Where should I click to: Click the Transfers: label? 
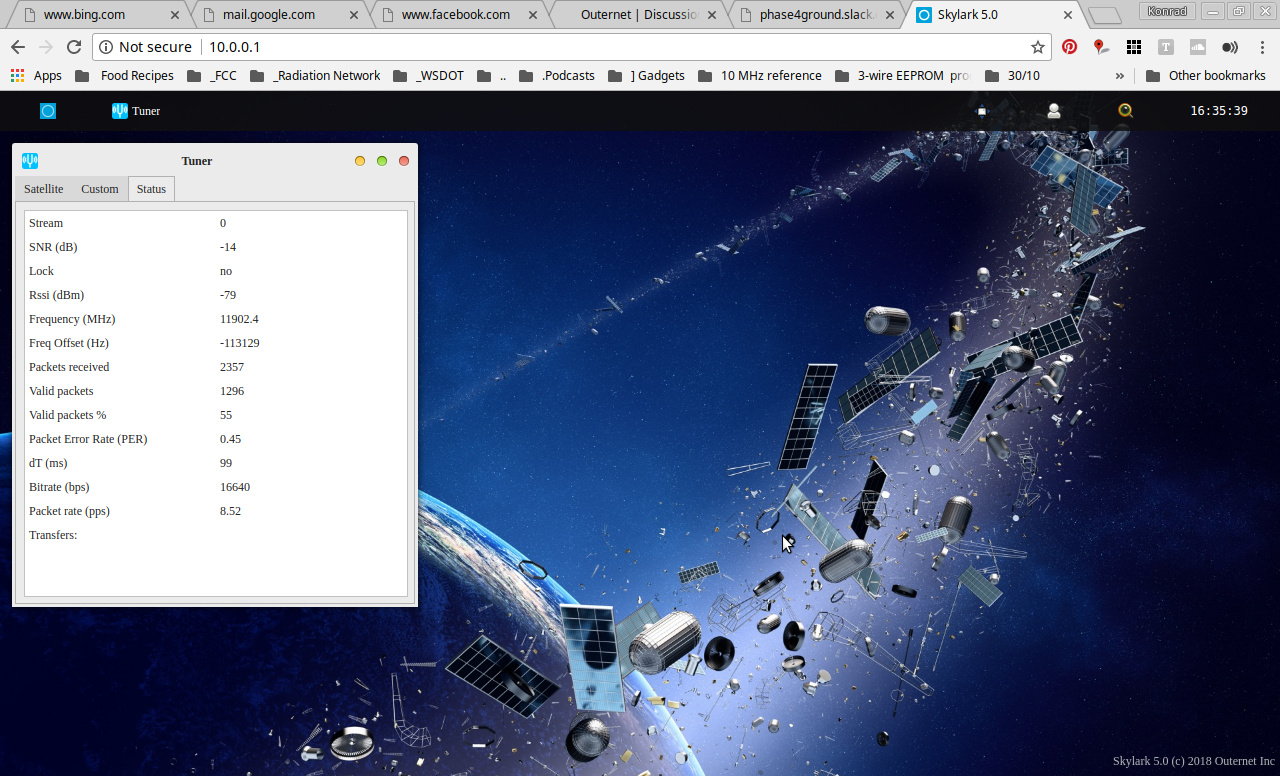click(x=53, y=535)
